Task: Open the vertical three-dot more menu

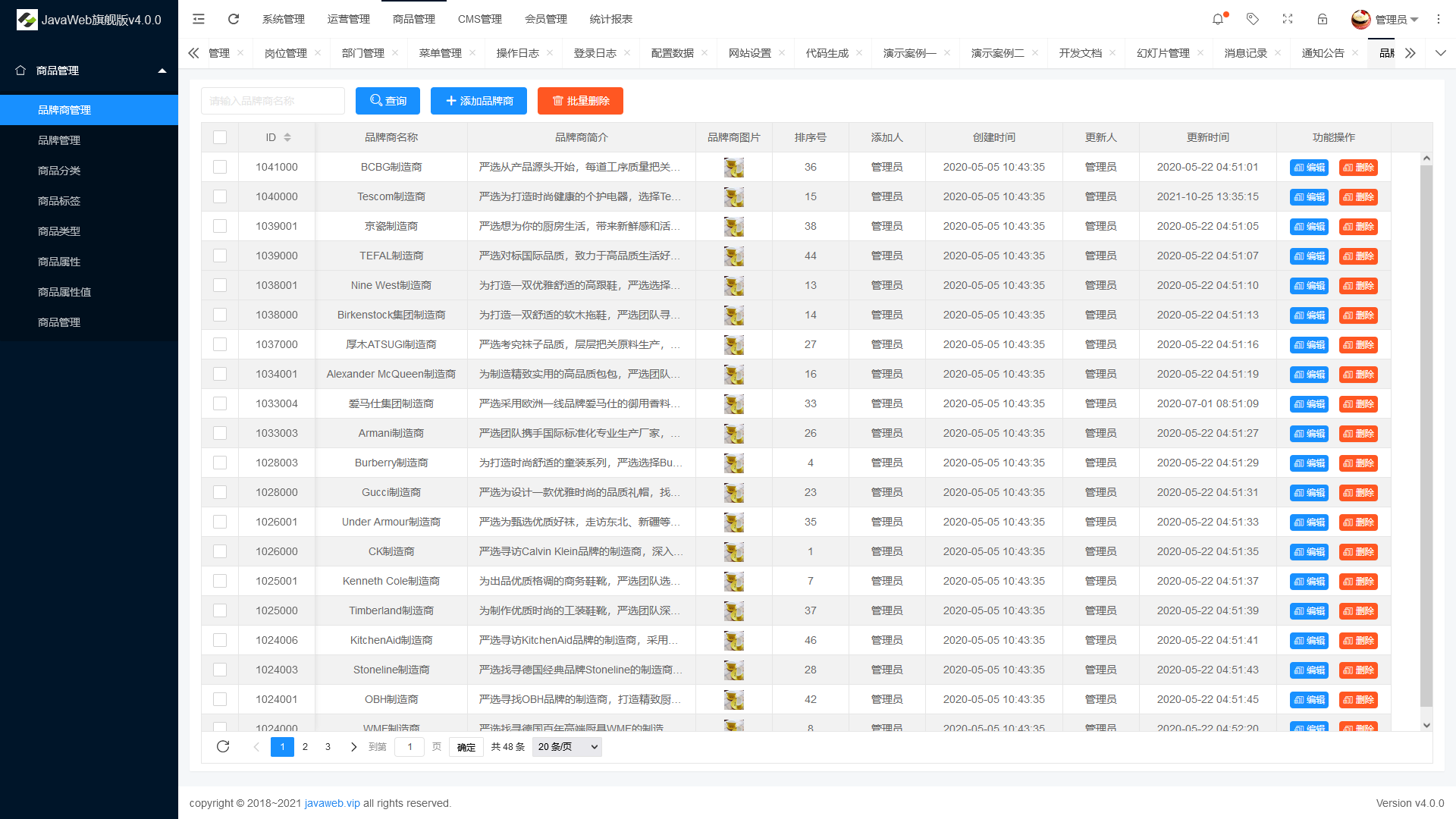Action: [x=1439, y=19]
